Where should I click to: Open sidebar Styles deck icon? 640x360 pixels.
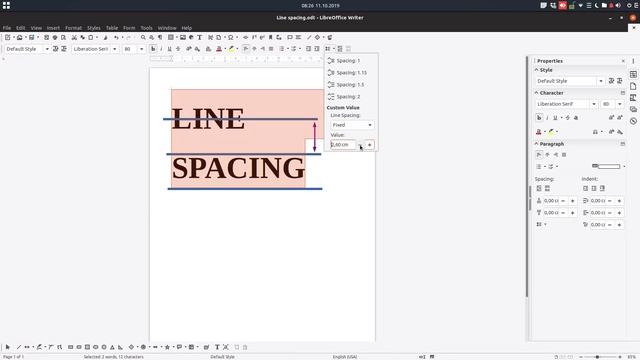tap(633, 98)
